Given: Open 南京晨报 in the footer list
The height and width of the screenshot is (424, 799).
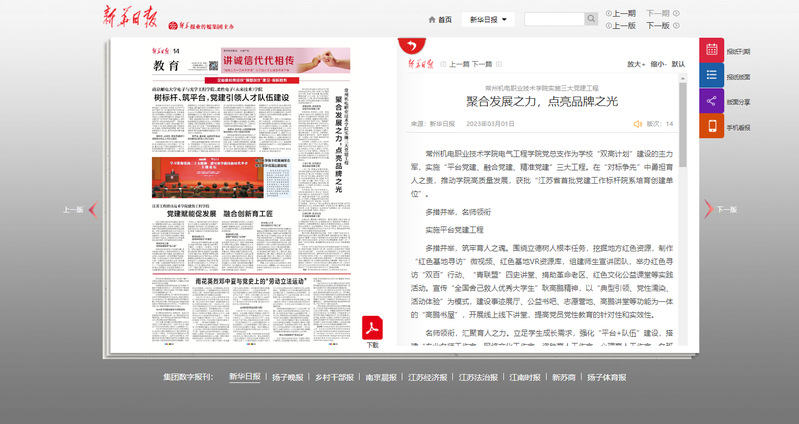Looking at the screenshot, I should (x=381, y=378).
